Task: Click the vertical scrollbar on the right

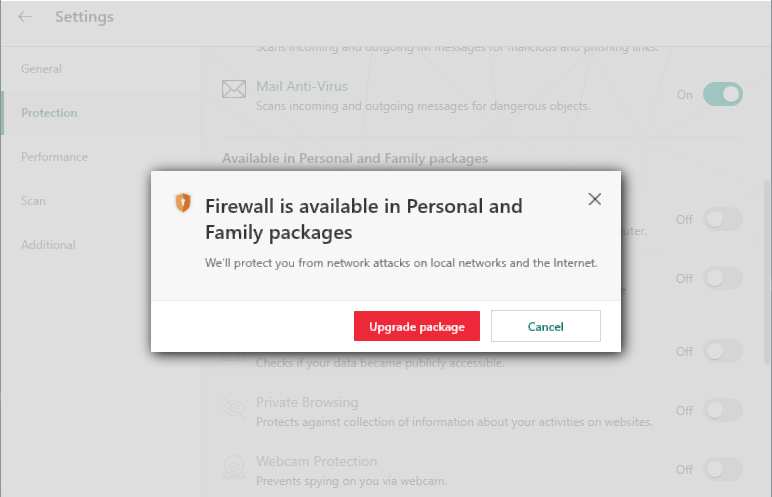Action: (766, 270)
